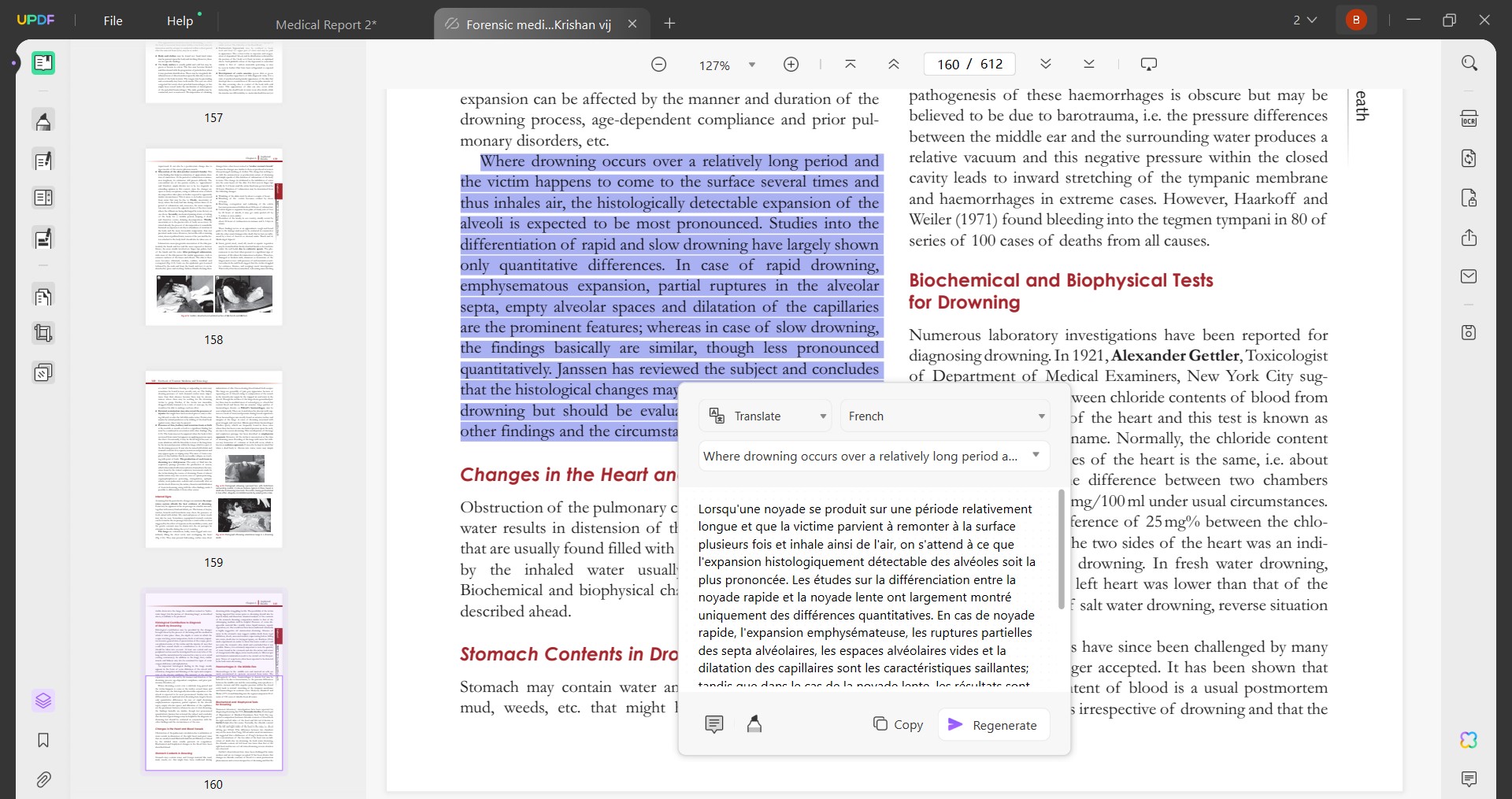Open the Crop Pages tool
Image resolution: width=1512 pixels, height=799 pixels.
43,333
